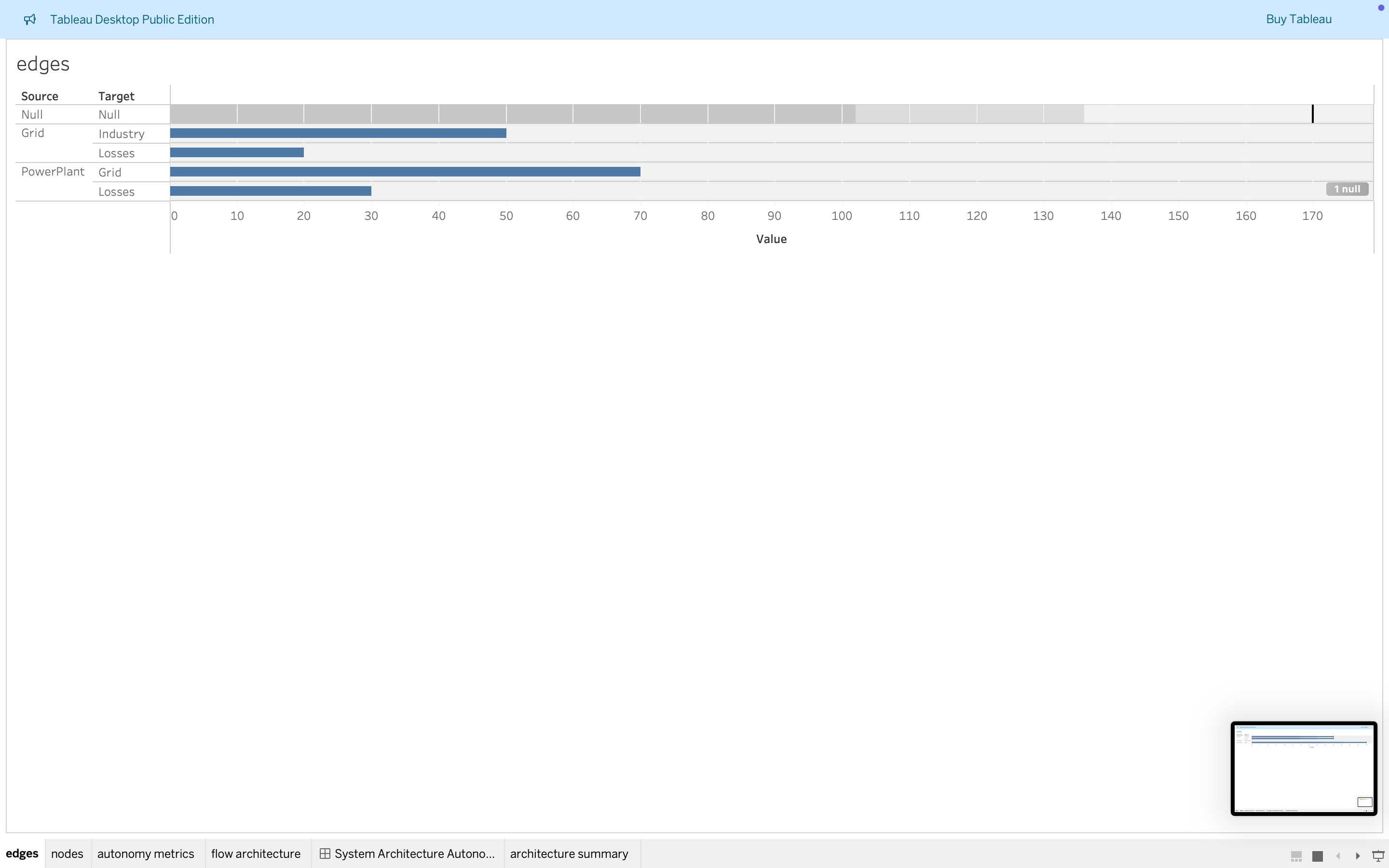Click the megaphone announcement icon

pos(30,19)
